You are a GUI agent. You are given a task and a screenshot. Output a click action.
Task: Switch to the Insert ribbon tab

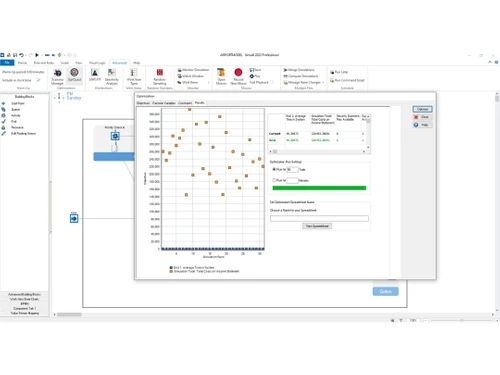[x=64, y=63]
